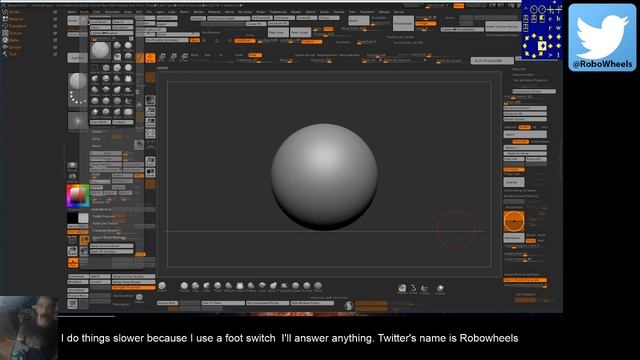The height and width of the screenshot is (360, 640).
Task: Click the letter w in the blue overlay
Action: (x=558, y=28)
